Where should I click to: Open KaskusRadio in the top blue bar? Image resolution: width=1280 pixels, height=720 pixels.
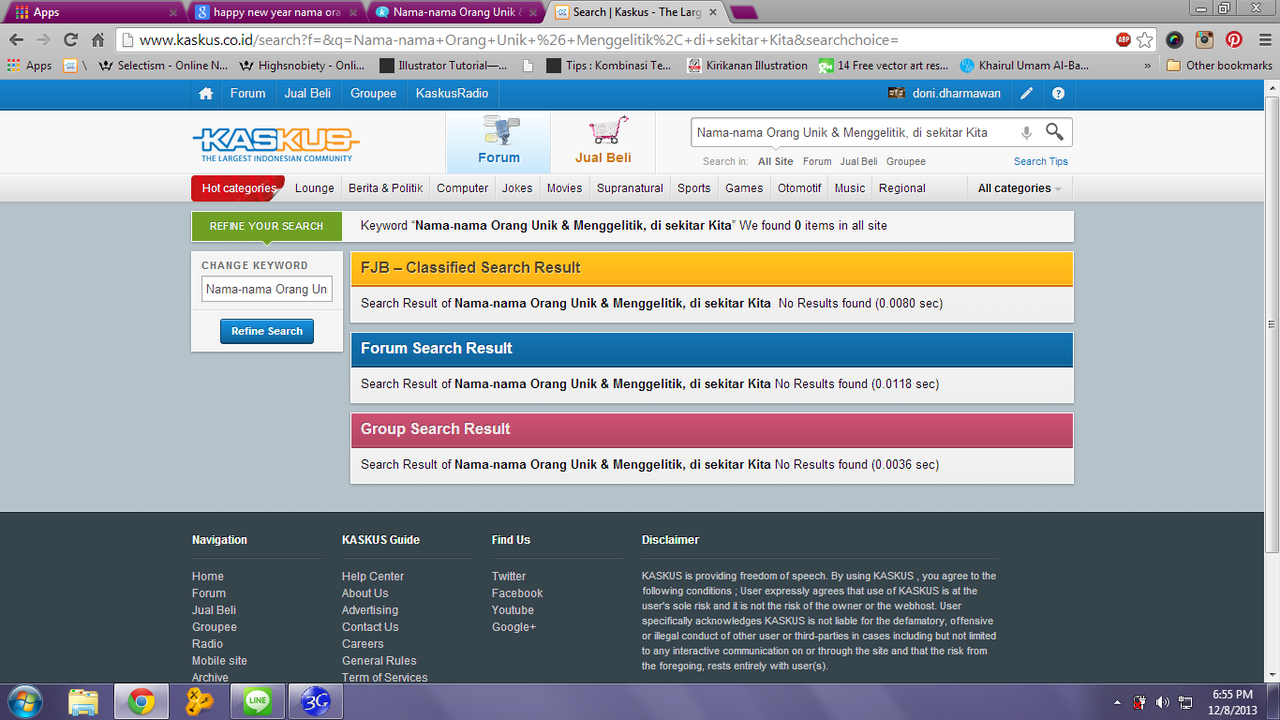[x=452, y=93]
